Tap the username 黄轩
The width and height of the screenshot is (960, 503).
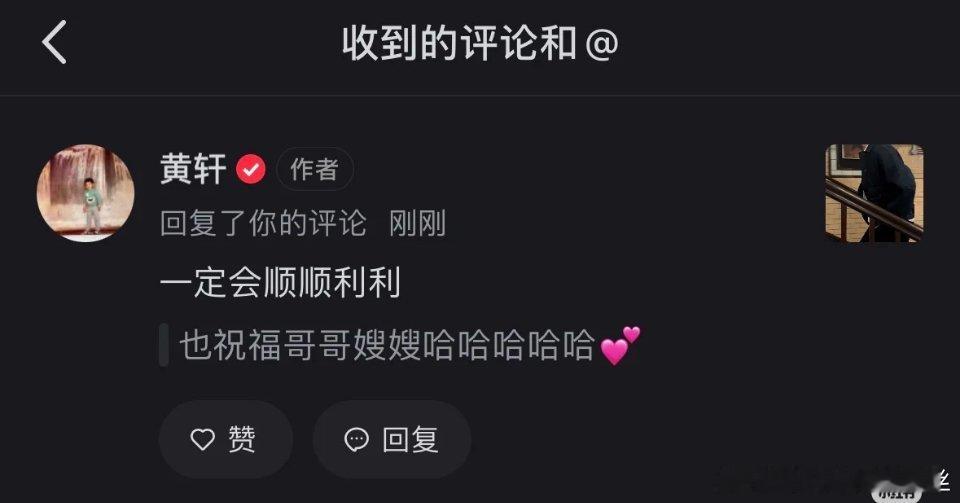193,169
